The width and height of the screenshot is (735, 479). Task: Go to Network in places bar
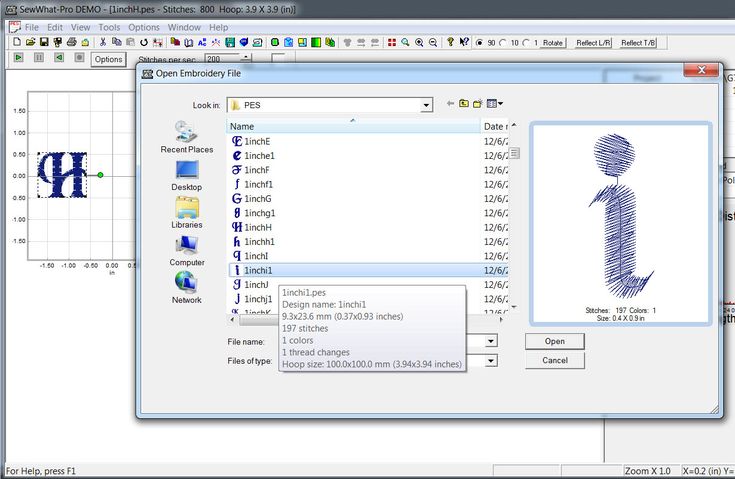coord(187,288)
